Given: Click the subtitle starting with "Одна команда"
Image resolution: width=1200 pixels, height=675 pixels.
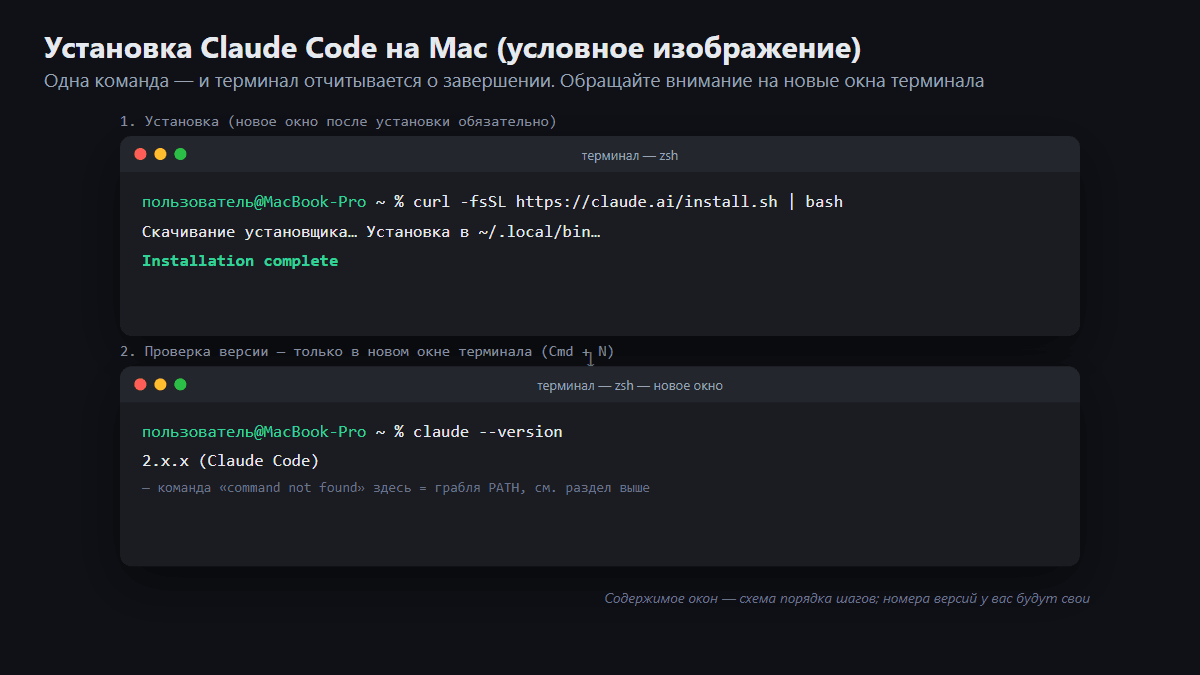Looking at the screenshot, I should point(514,81).
